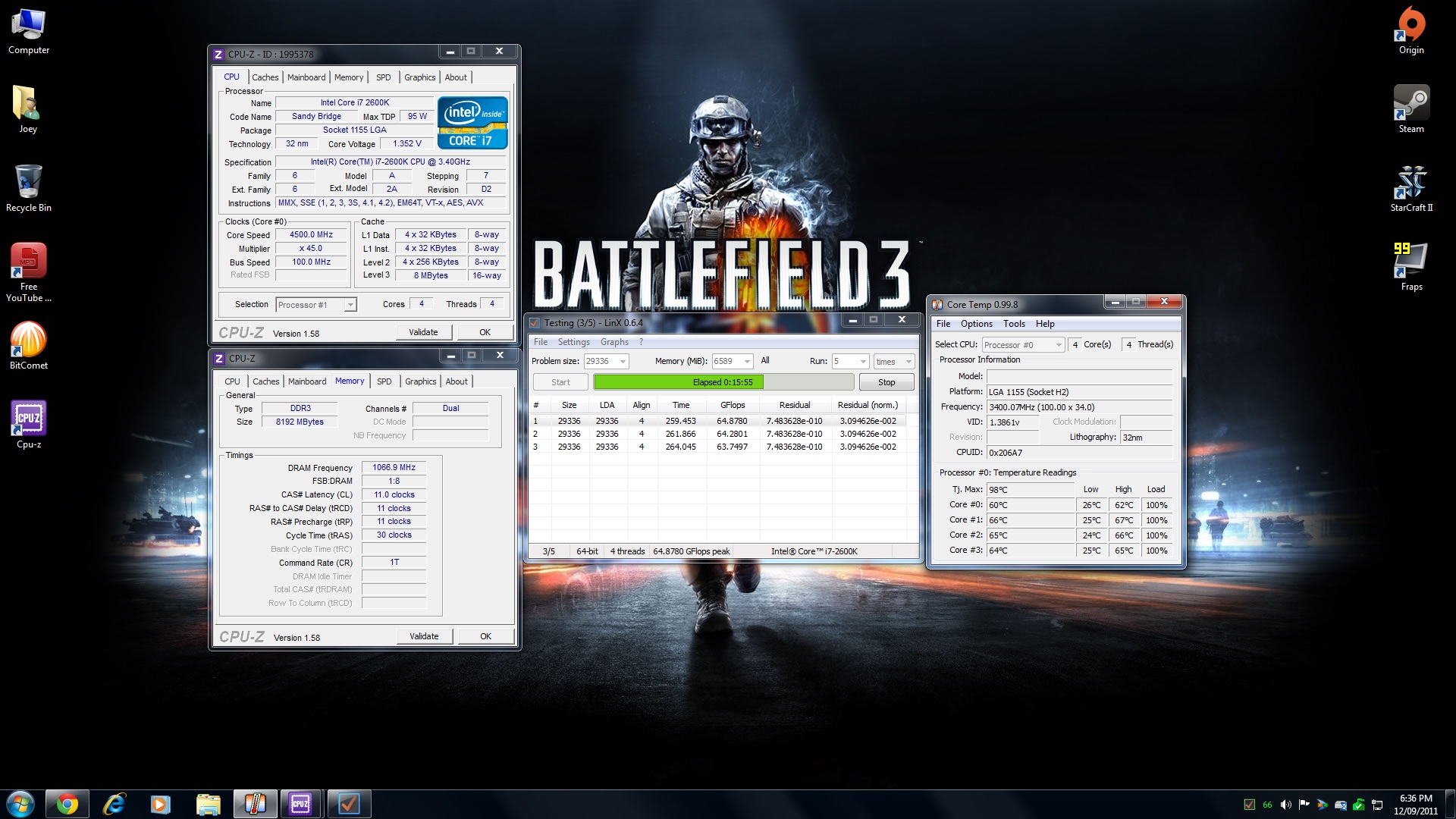This screenshot has height=819, width=1456.
Task: Click the Core Speed 4500.0 MHz field
Action: [x=311, y=235]
